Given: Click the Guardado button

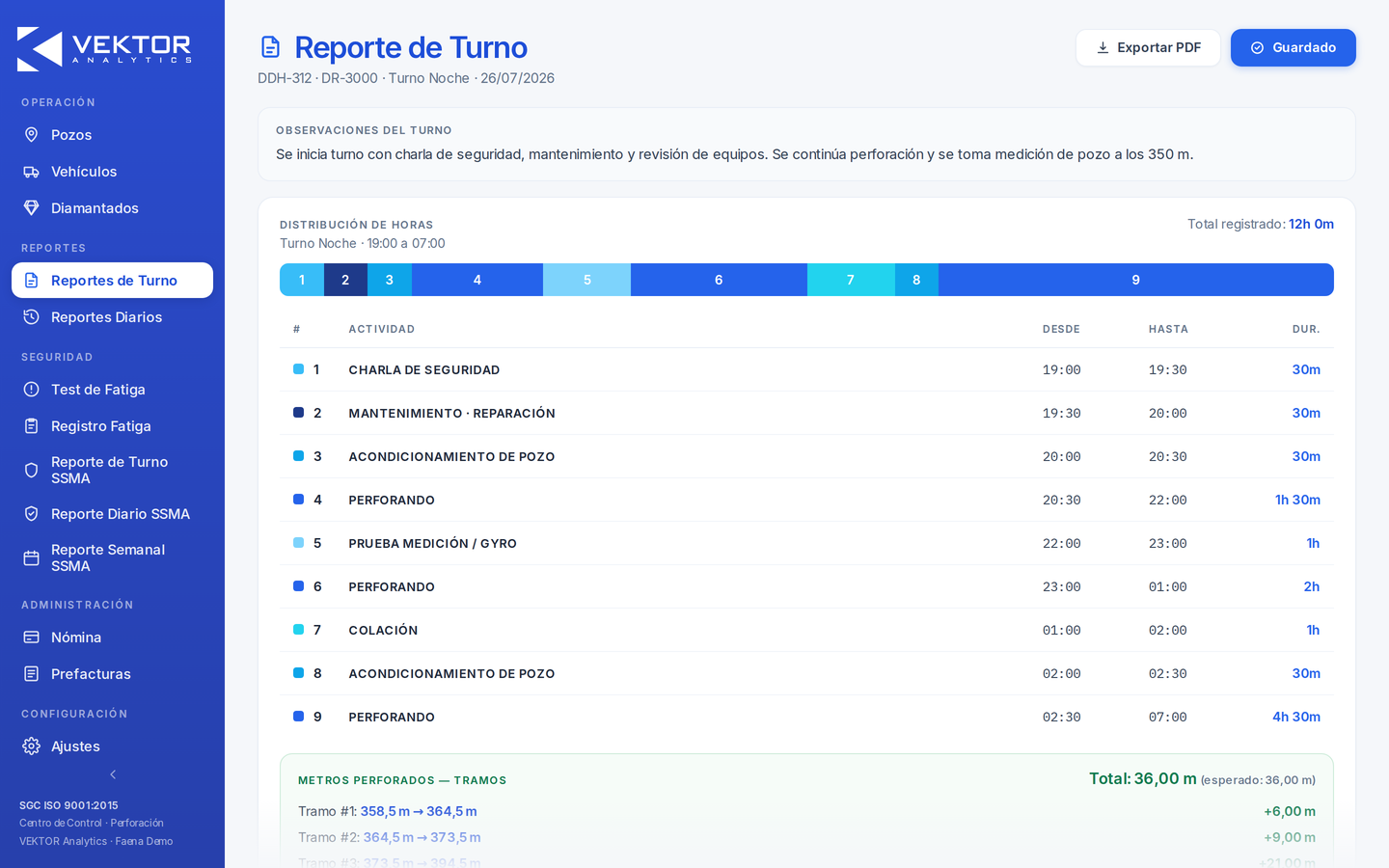Looking at the screenshot, I should 1293,47.
